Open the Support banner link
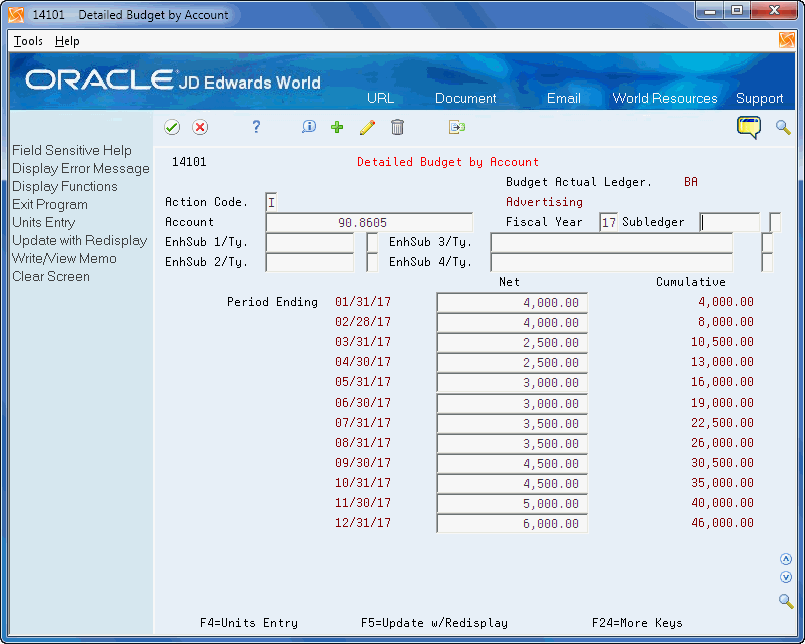This screenshot has width=805, height=644. 759,98
